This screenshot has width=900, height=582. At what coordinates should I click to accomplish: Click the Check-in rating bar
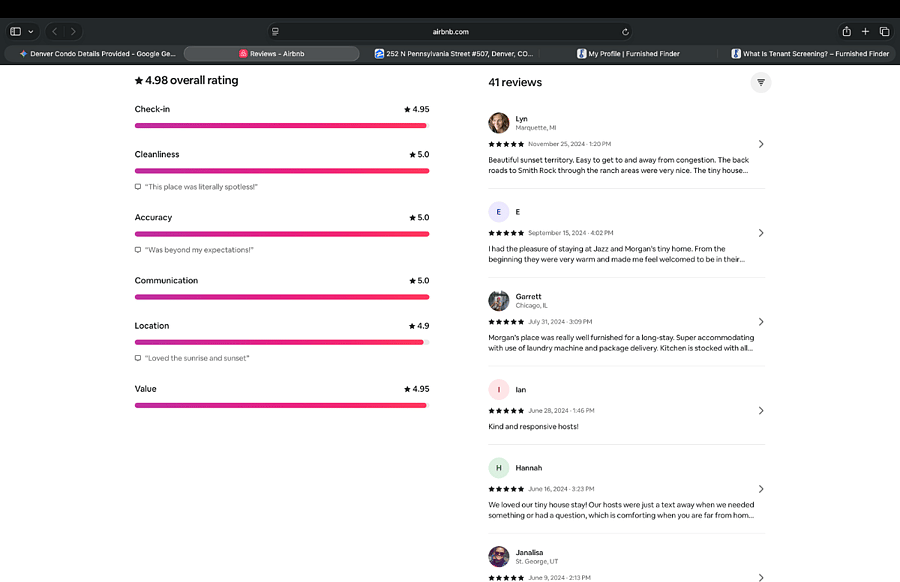click(x=282, y=126)
